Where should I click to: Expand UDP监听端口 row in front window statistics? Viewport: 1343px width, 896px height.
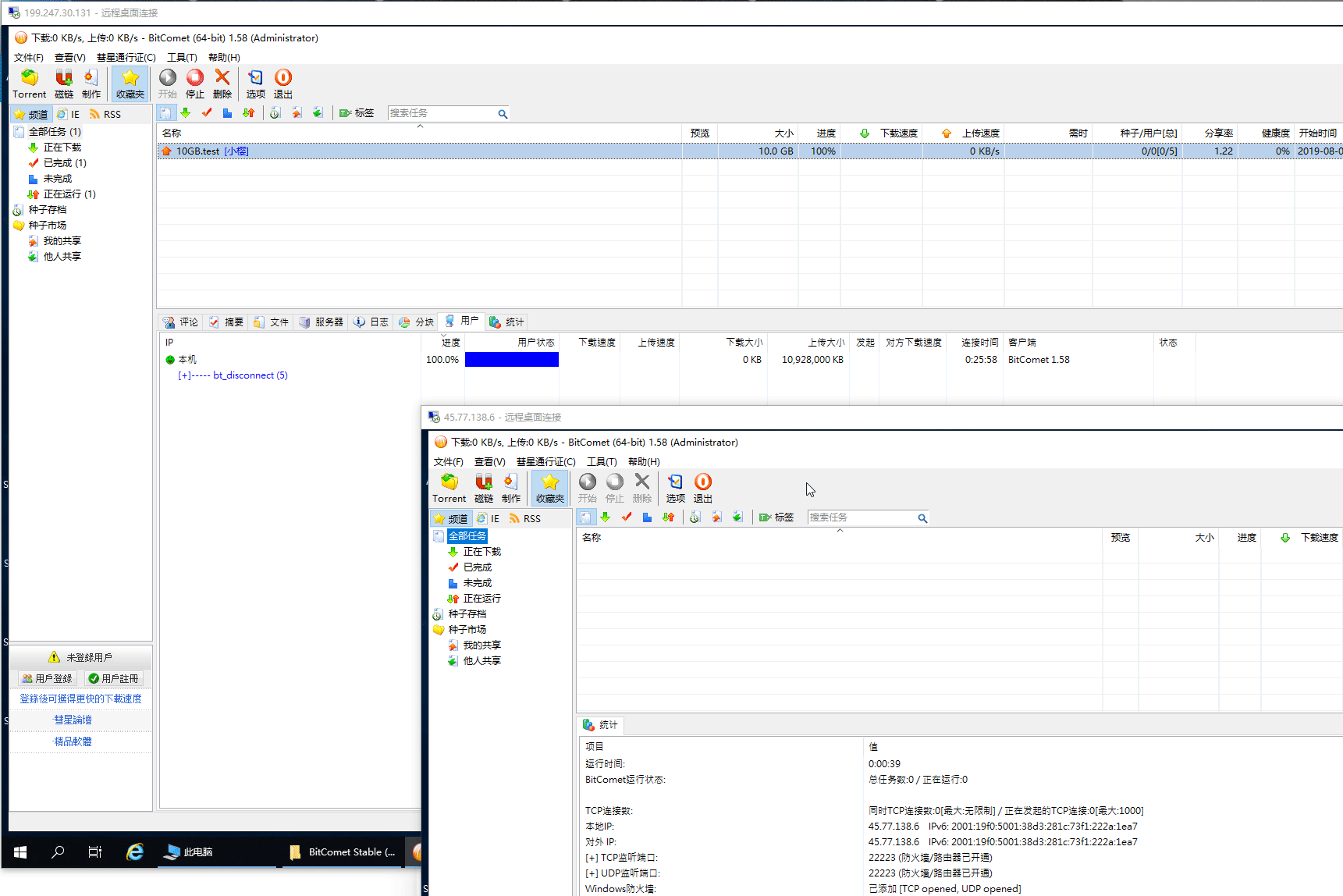592,873
